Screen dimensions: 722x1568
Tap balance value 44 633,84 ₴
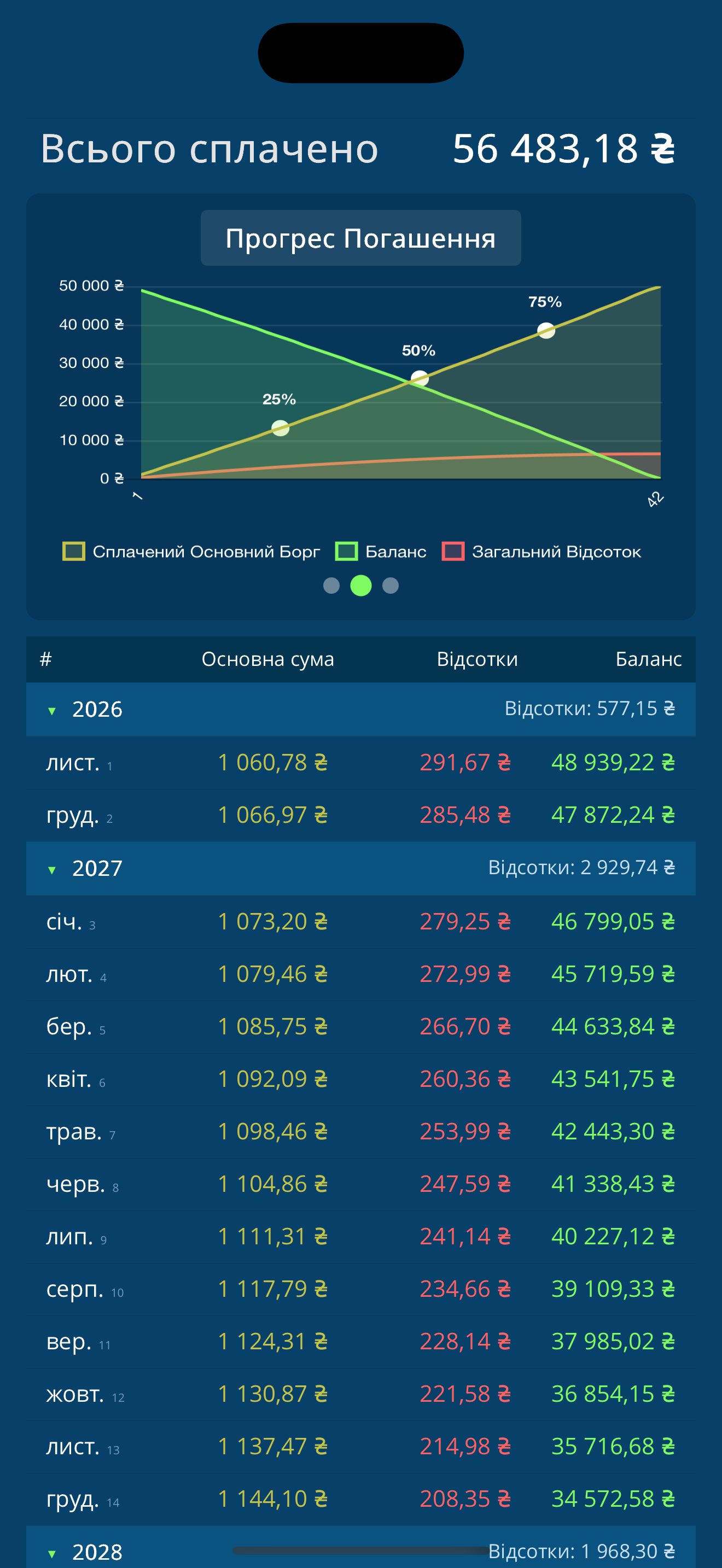613,1027
